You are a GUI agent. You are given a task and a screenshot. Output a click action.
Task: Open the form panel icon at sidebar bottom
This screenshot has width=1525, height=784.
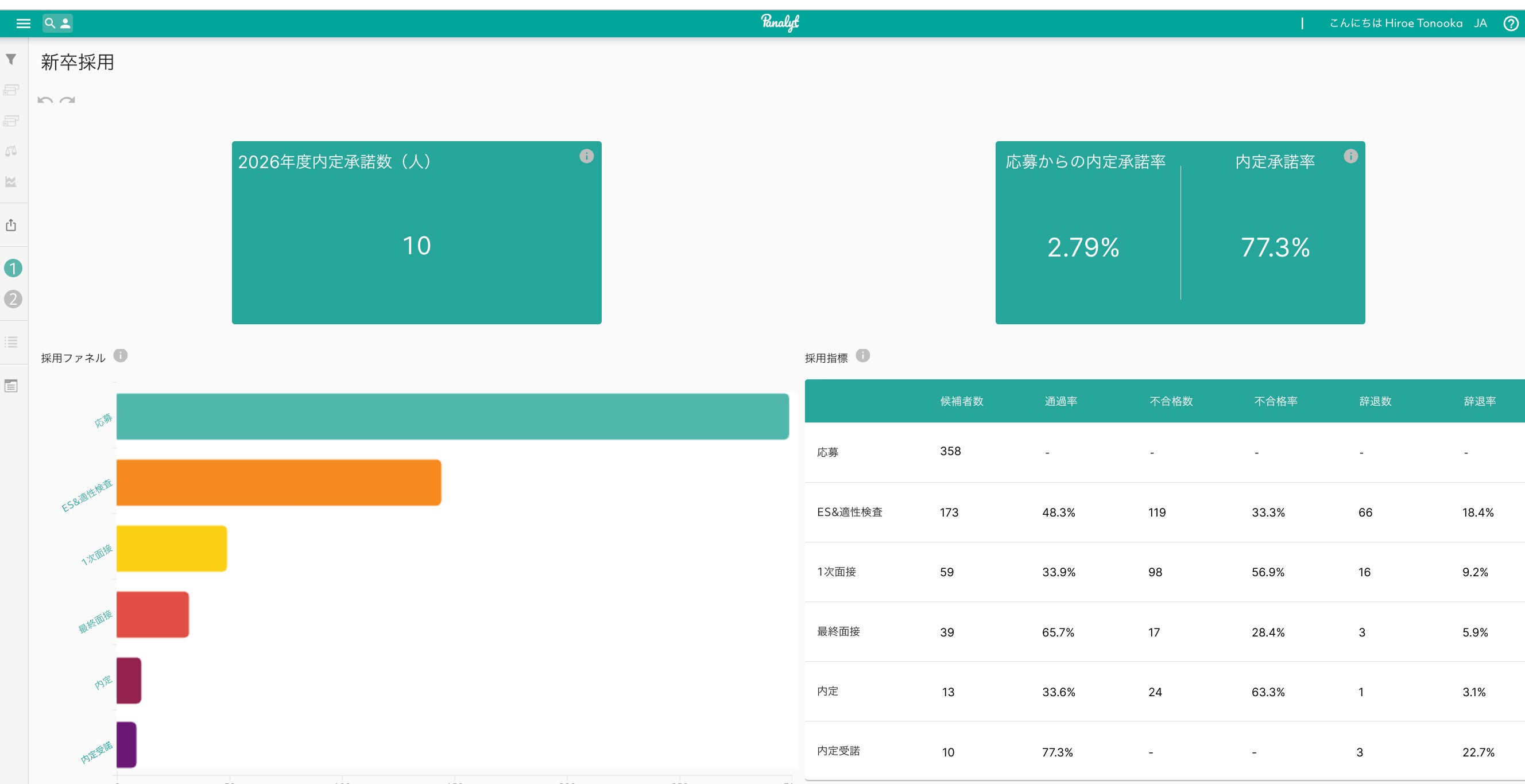11,386
